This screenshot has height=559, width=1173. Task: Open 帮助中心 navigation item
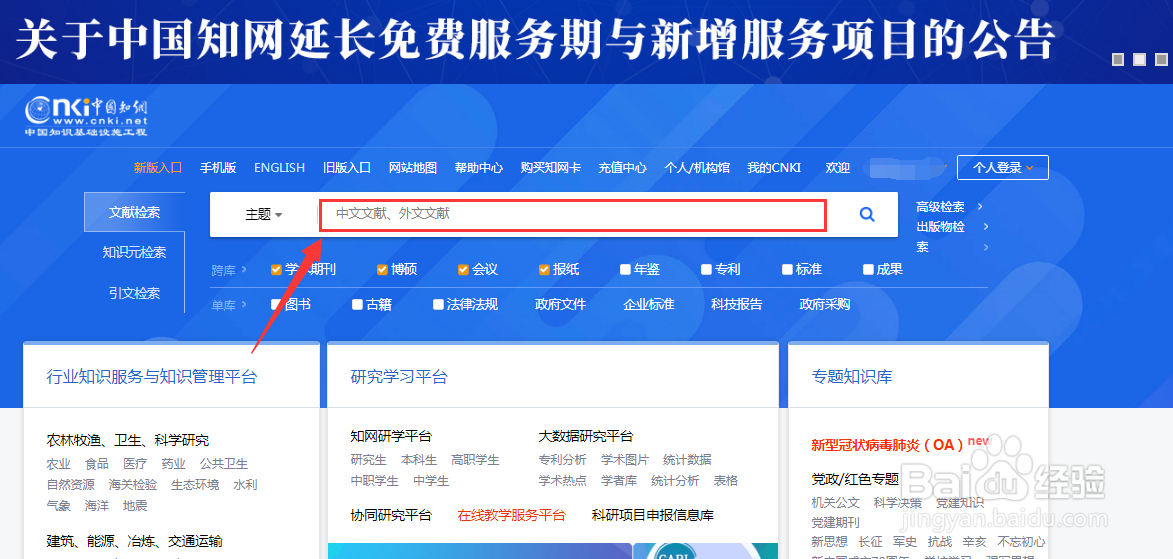(x=479, y=168)
